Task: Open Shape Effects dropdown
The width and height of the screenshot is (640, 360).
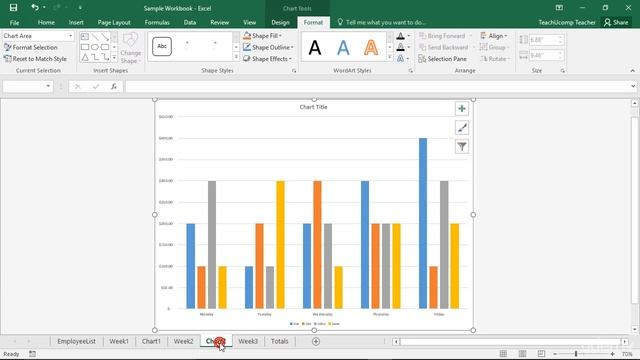Action: coord(267,59)
